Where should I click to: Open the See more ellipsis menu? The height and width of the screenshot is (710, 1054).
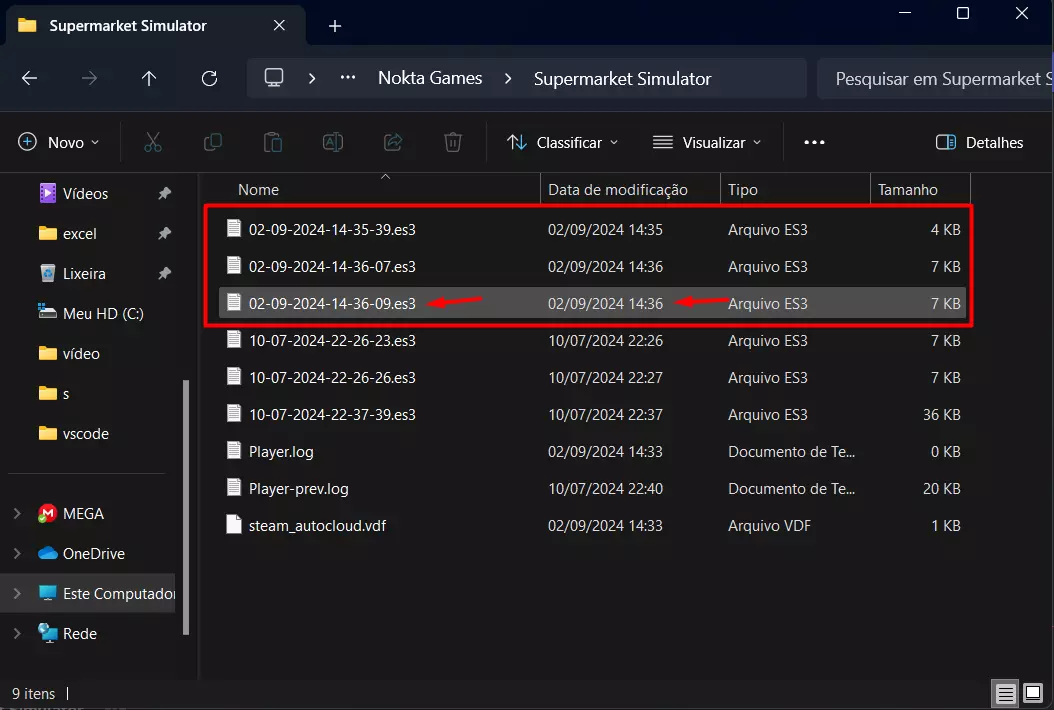coord(814,143)
